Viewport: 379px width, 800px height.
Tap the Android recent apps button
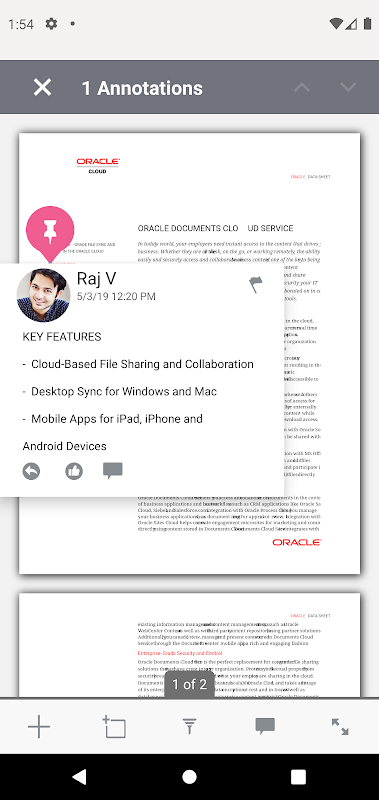298,777
